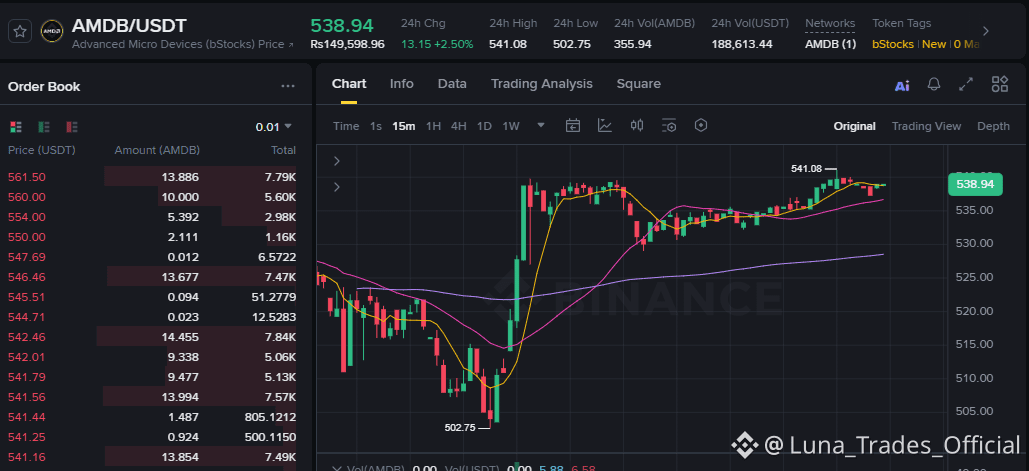Click the 541.08 high marker on chart
The image size is (1029, 471).
[x=807, y=169]
